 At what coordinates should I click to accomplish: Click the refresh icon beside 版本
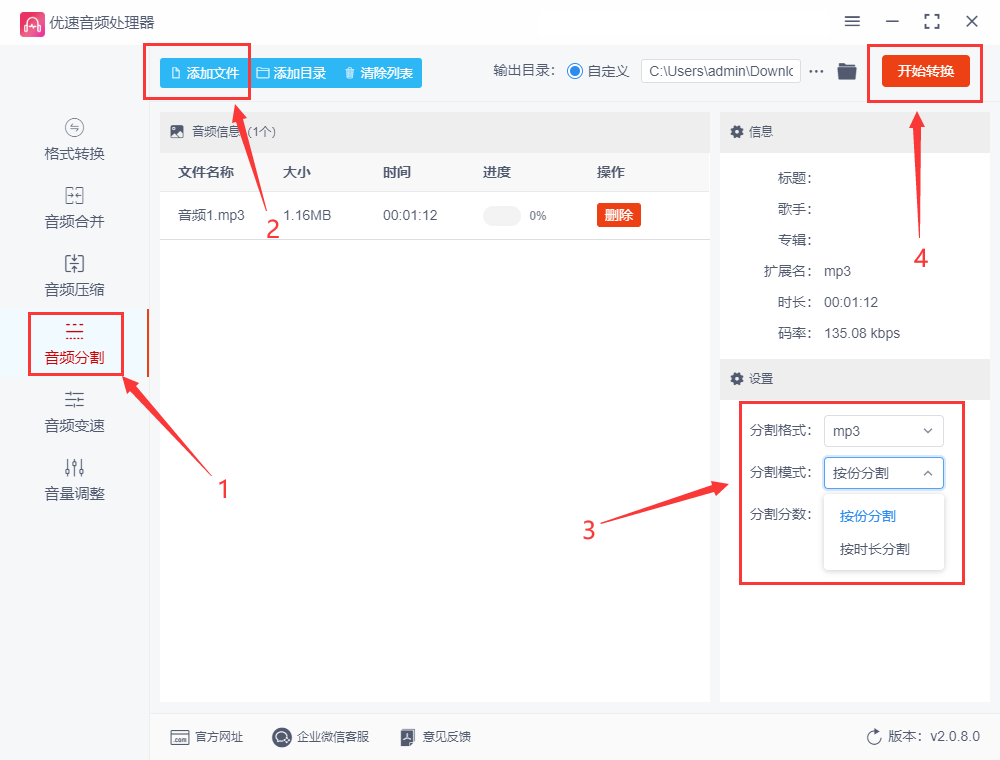[x=874, y=737]
